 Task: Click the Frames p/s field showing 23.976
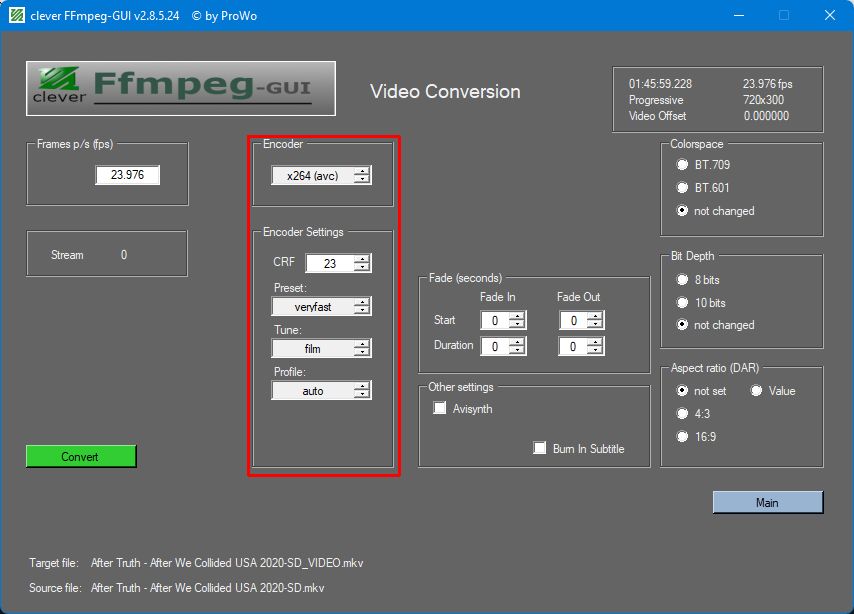(127, 175)
